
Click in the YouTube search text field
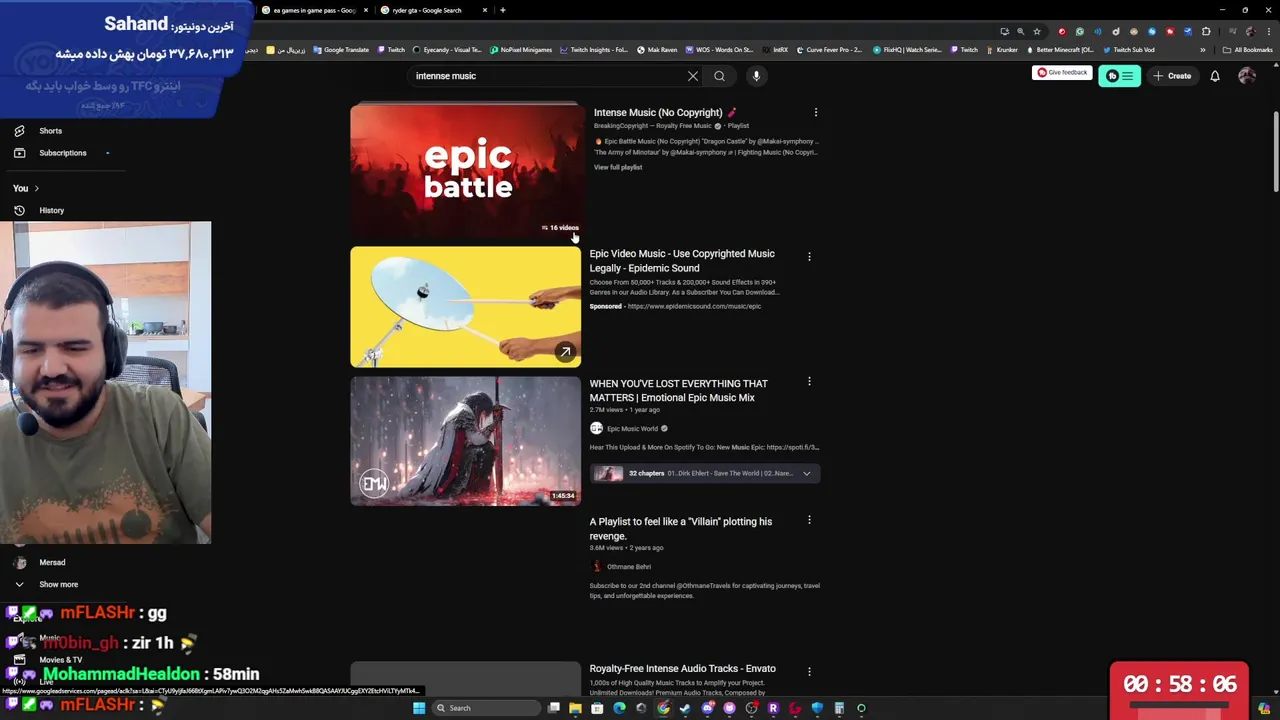(545, 76)
